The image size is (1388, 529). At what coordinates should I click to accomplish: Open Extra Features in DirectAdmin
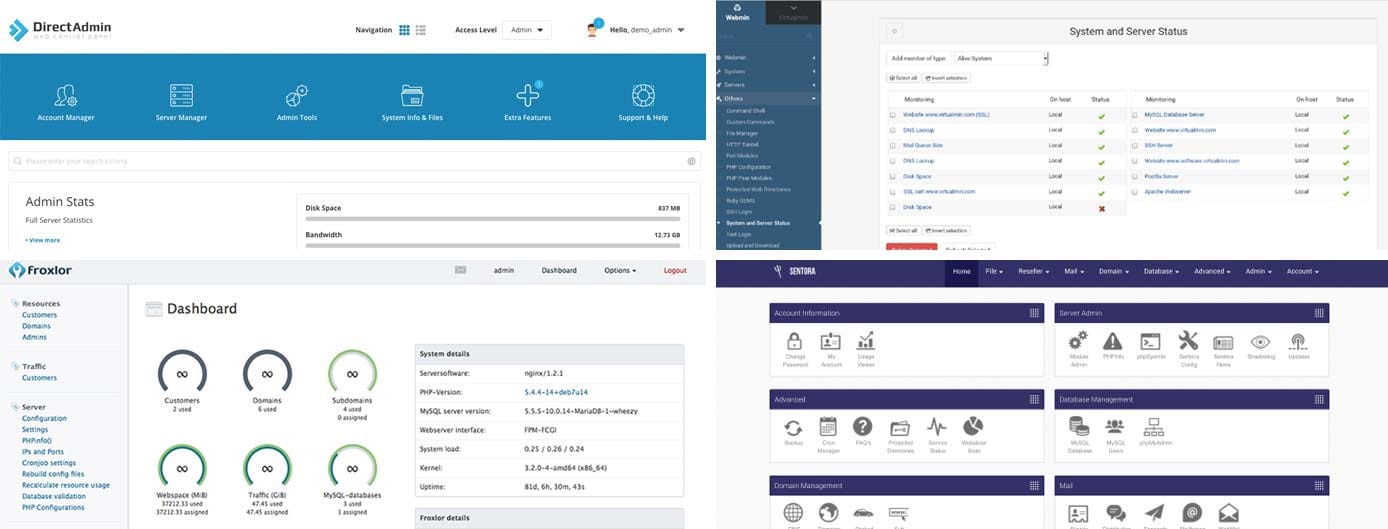click(527, 102)
